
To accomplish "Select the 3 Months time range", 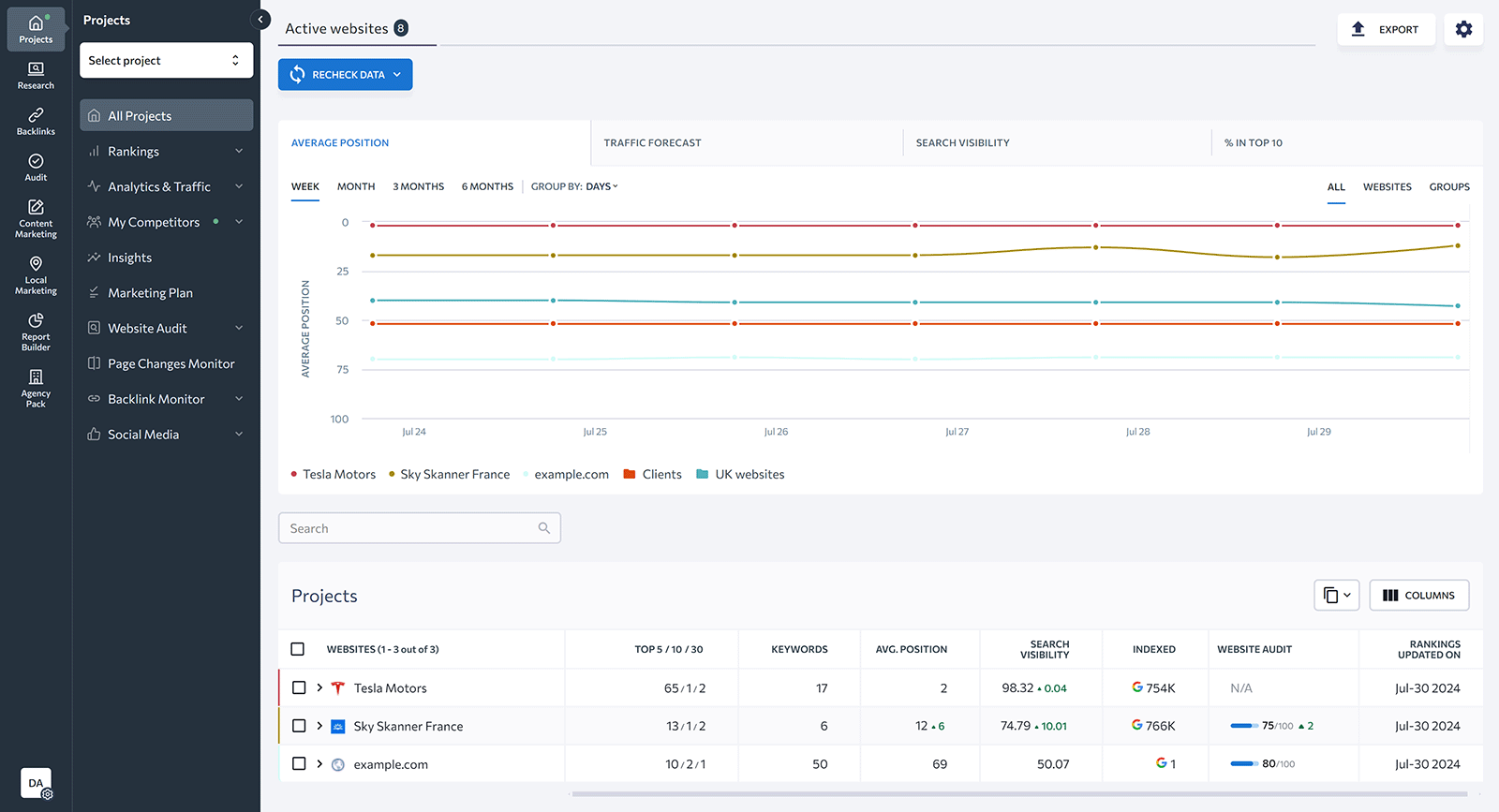I will point(418,186).
